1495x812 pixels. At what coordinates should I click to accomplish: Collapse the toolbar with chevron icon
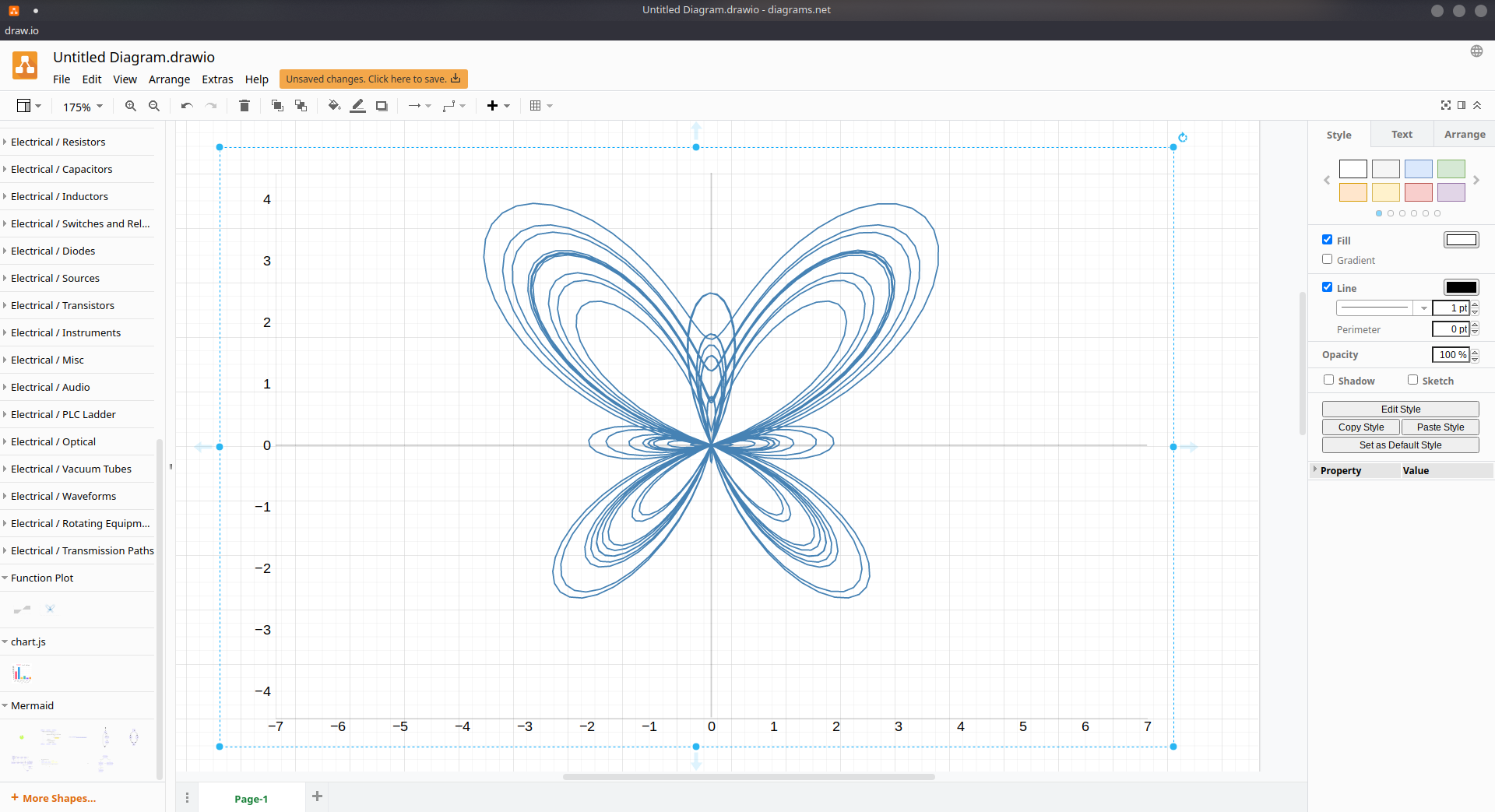1477,105
